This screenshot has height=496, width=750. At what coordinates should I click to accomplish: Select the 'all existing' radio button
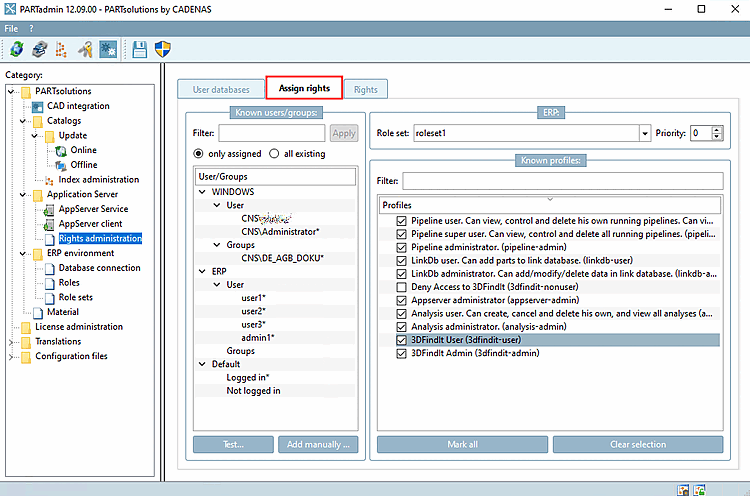[x=274, y=154]
